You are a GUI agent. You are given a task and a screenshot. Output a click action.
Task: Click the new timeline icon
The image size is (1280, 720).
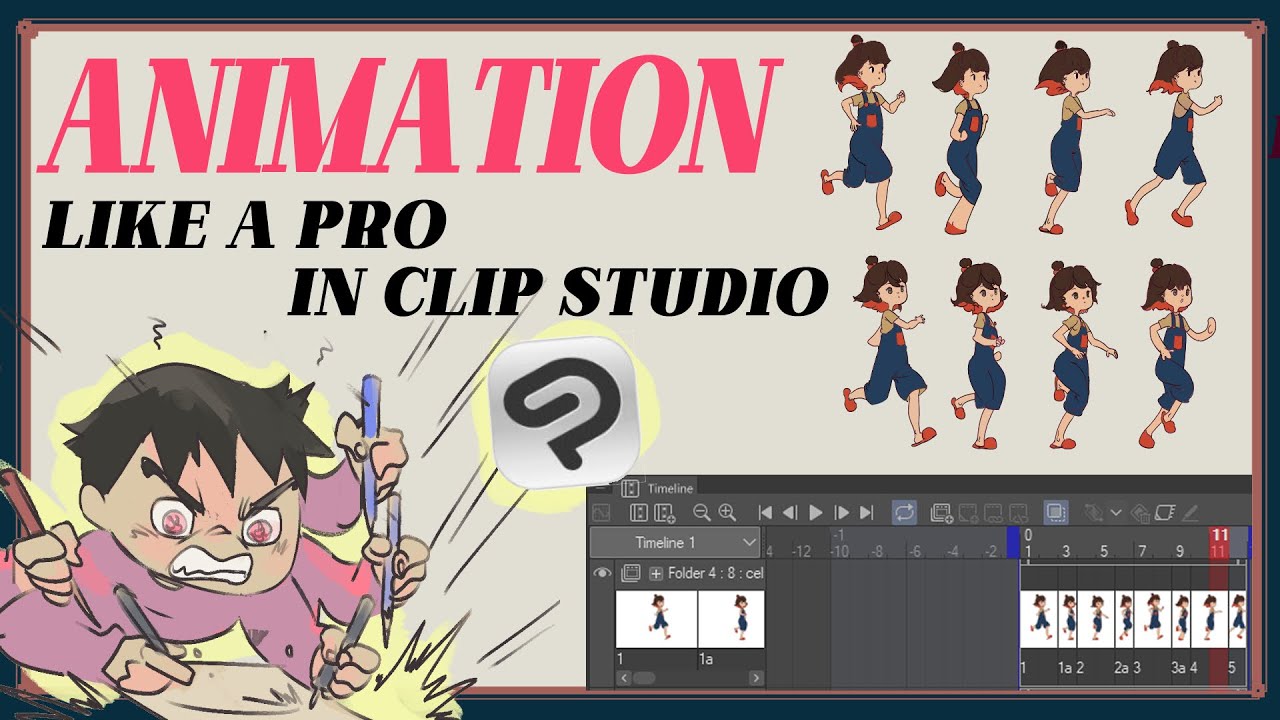(639, 513)
